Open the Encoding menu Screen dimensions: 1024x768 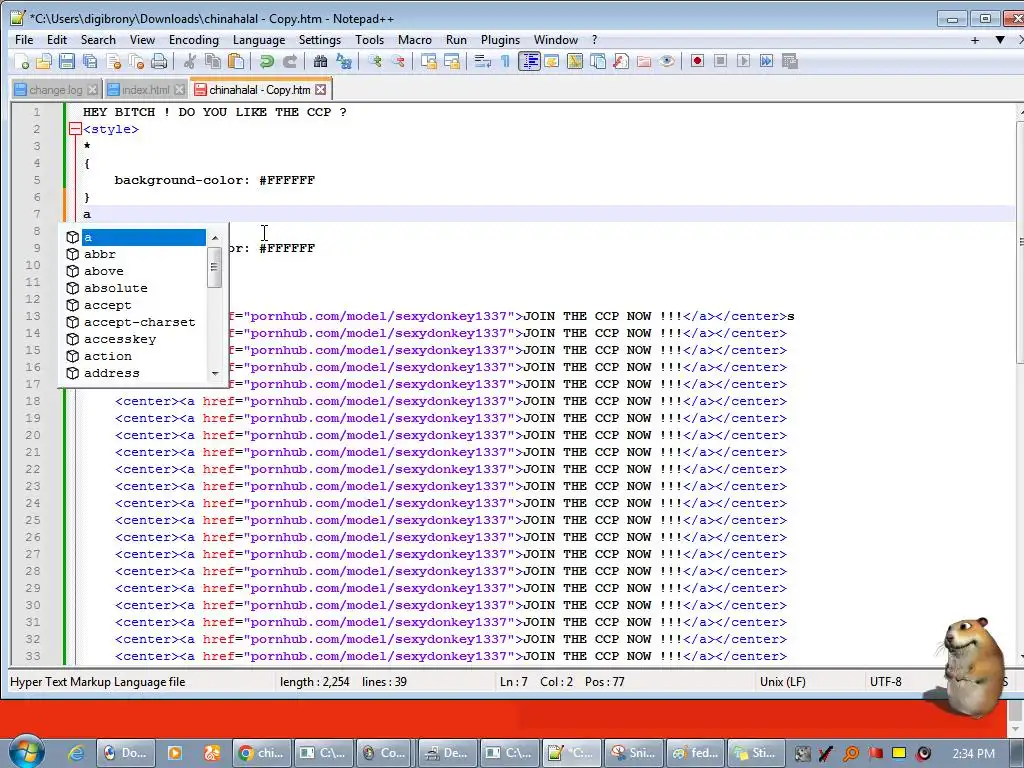pyautogui.click(x=194, y=40)
